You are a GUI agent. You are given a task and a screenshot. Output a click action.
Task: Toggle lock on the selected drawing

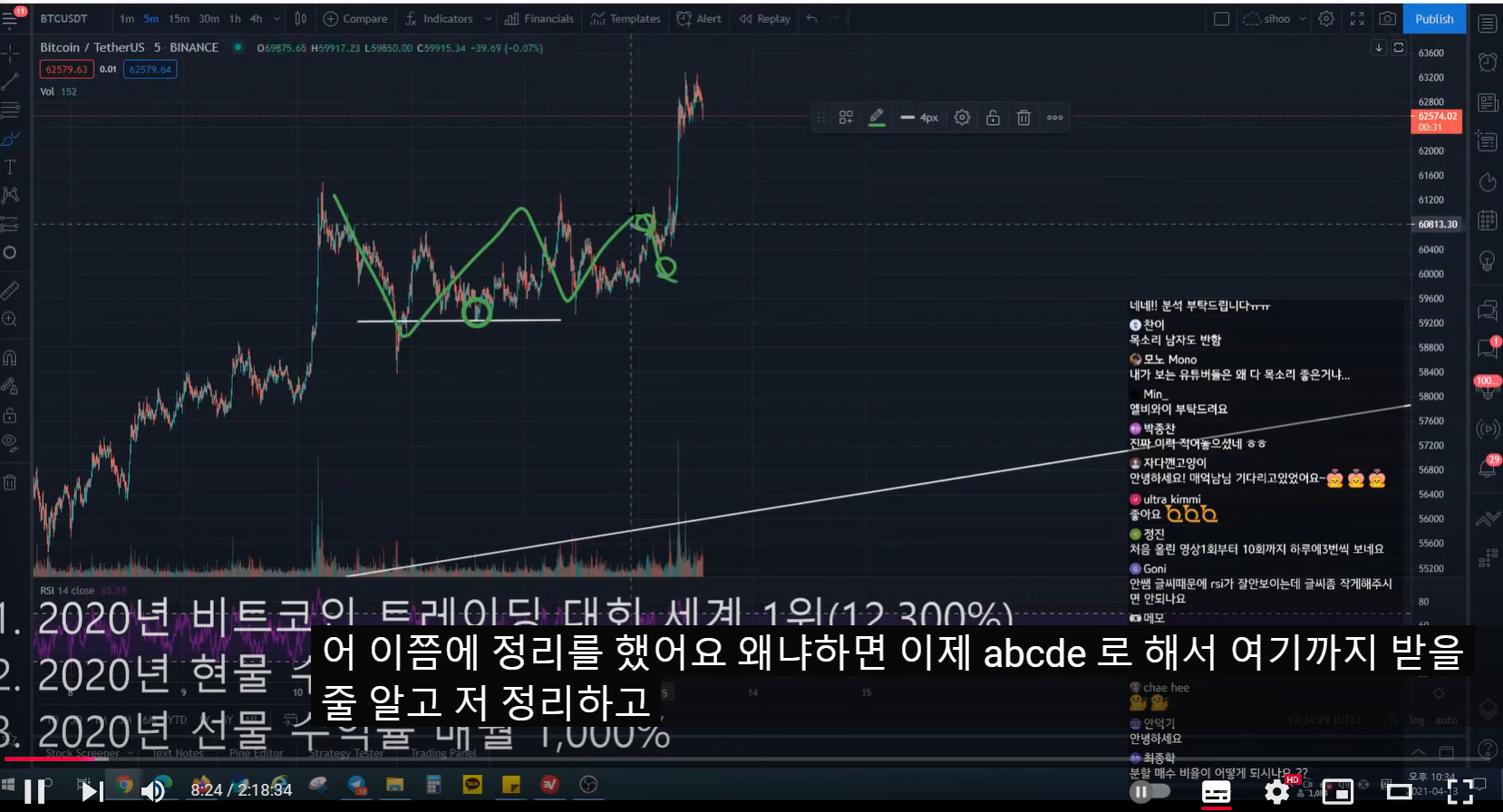pos(993,117)
